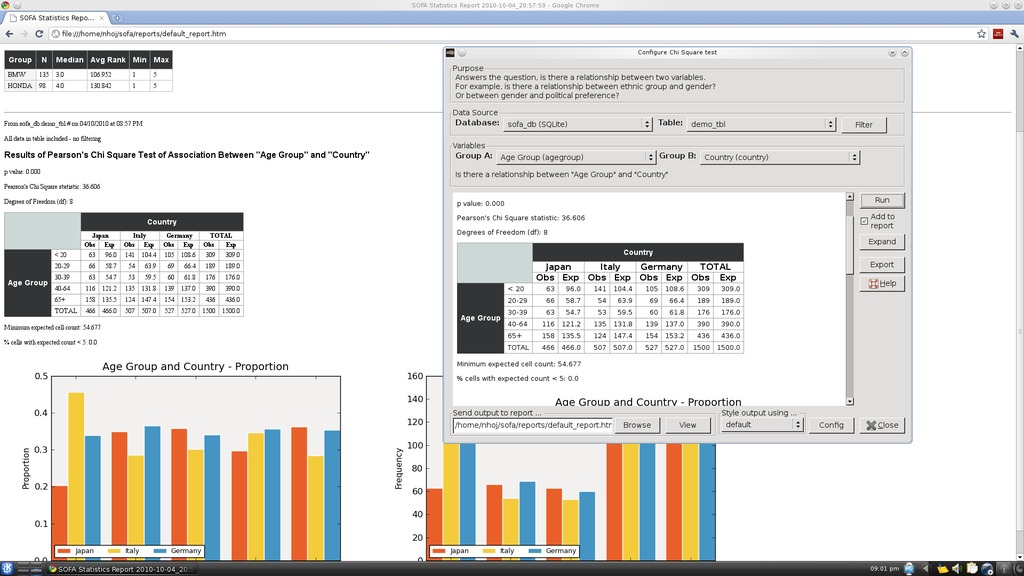This screenshot has width=1024, height=576.
Task: Click the bookmark star in address bar
Action: pos(982,34)
